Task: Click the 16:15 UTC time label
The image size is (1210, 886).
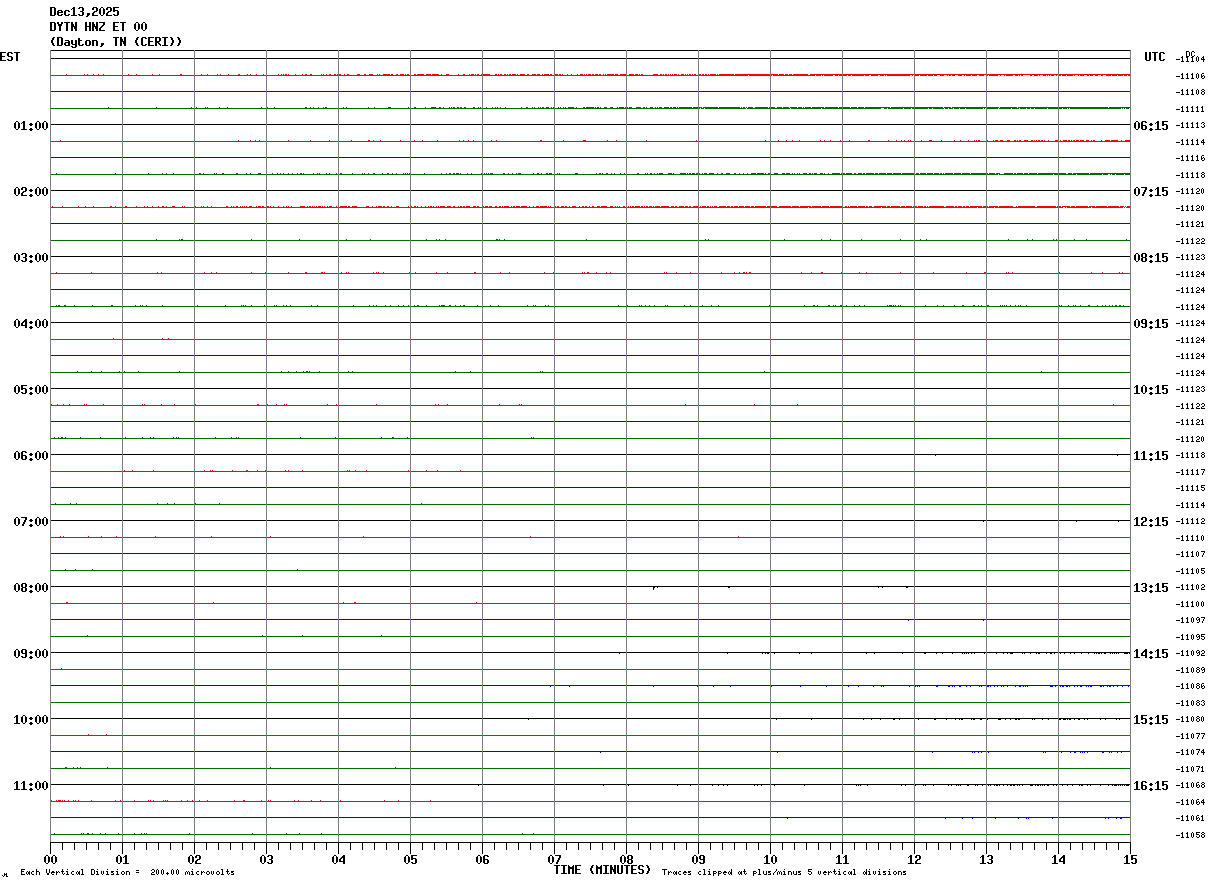Action: [1150, 785]
